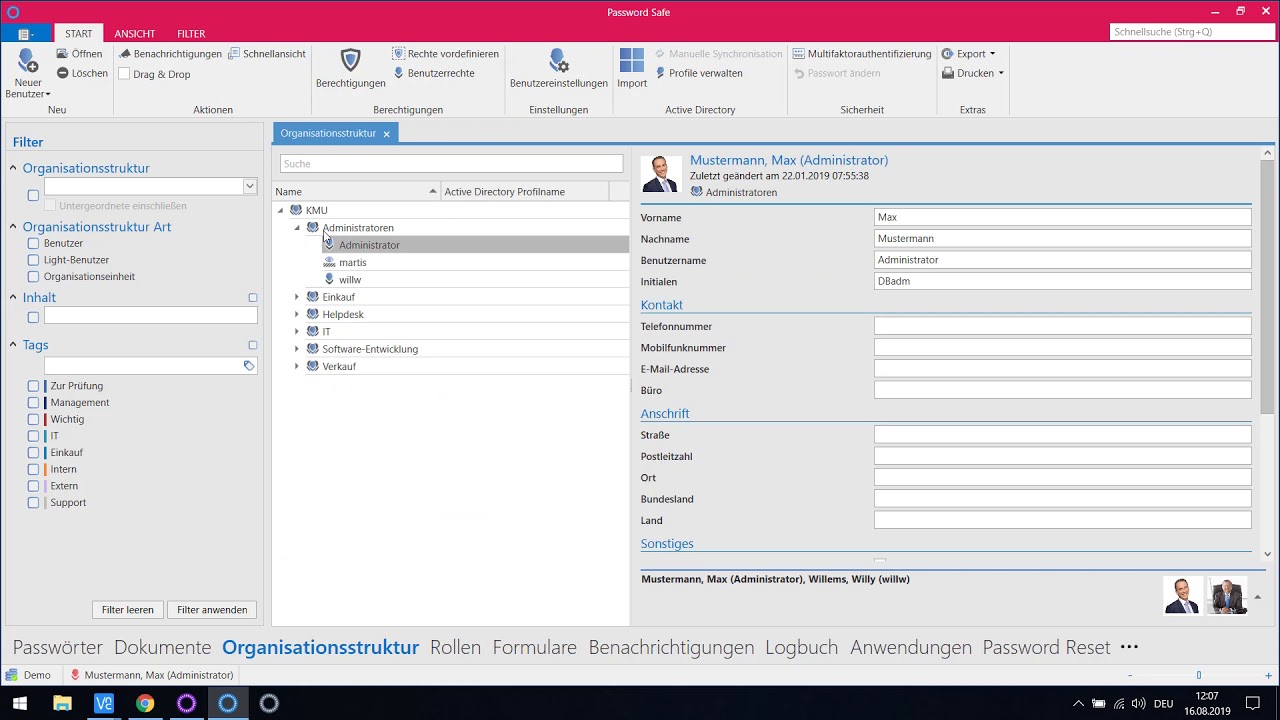Show more modules via the ellipsis
1280x720 pixels.
tap(1130, 647)
